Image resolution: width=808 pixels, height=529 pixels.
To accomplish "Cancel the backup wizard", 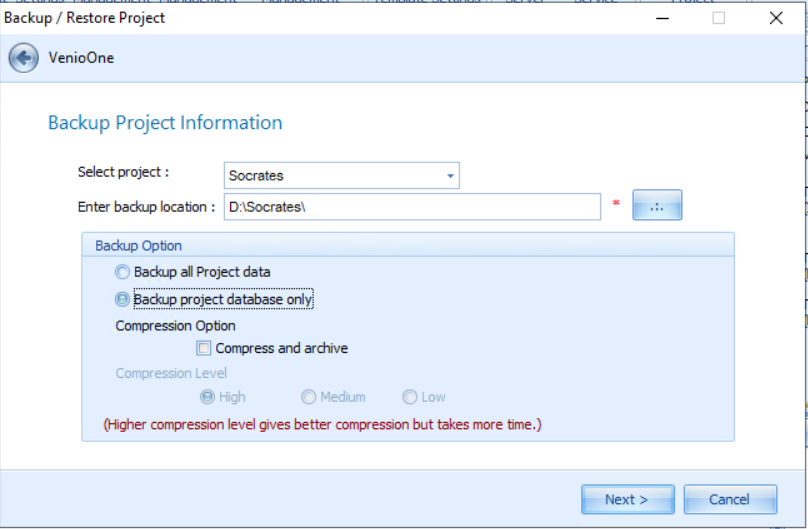I will (x=730, y=499).
